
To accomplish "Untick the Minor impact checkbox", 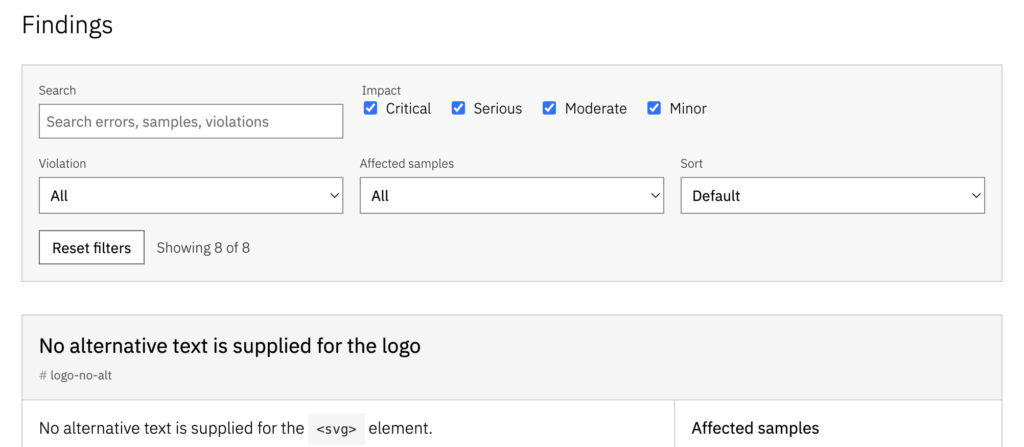I will coord(654,108).
